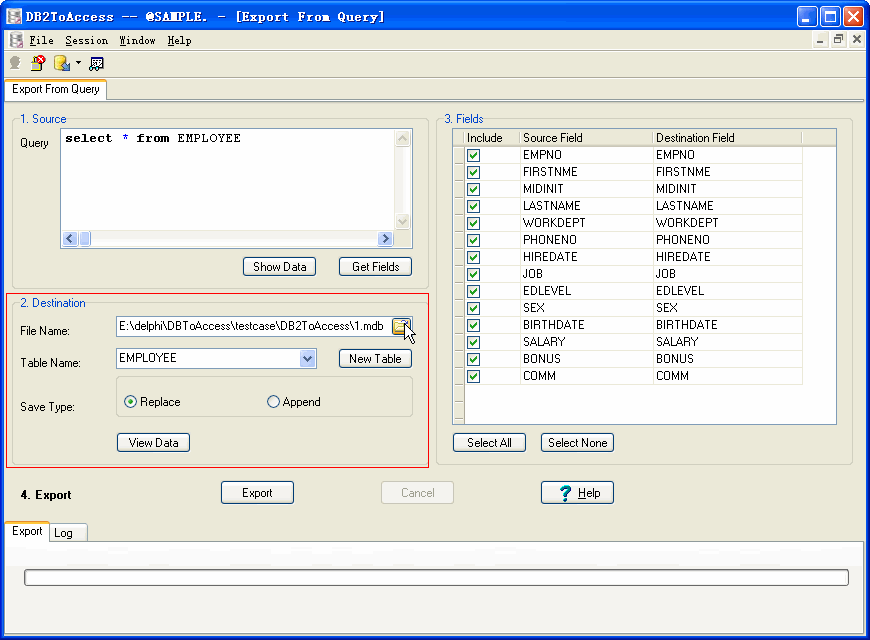Click the query box horizontal scrollbar thumb

coord(85,239)
